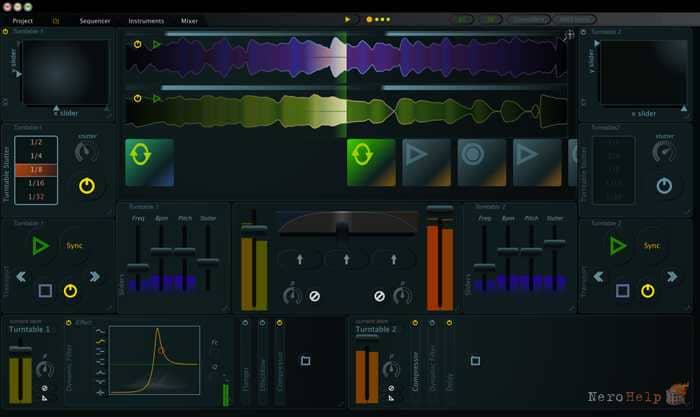Select the 1/2 stutter division
Screen dimensions: 700x417
(36, 142)
